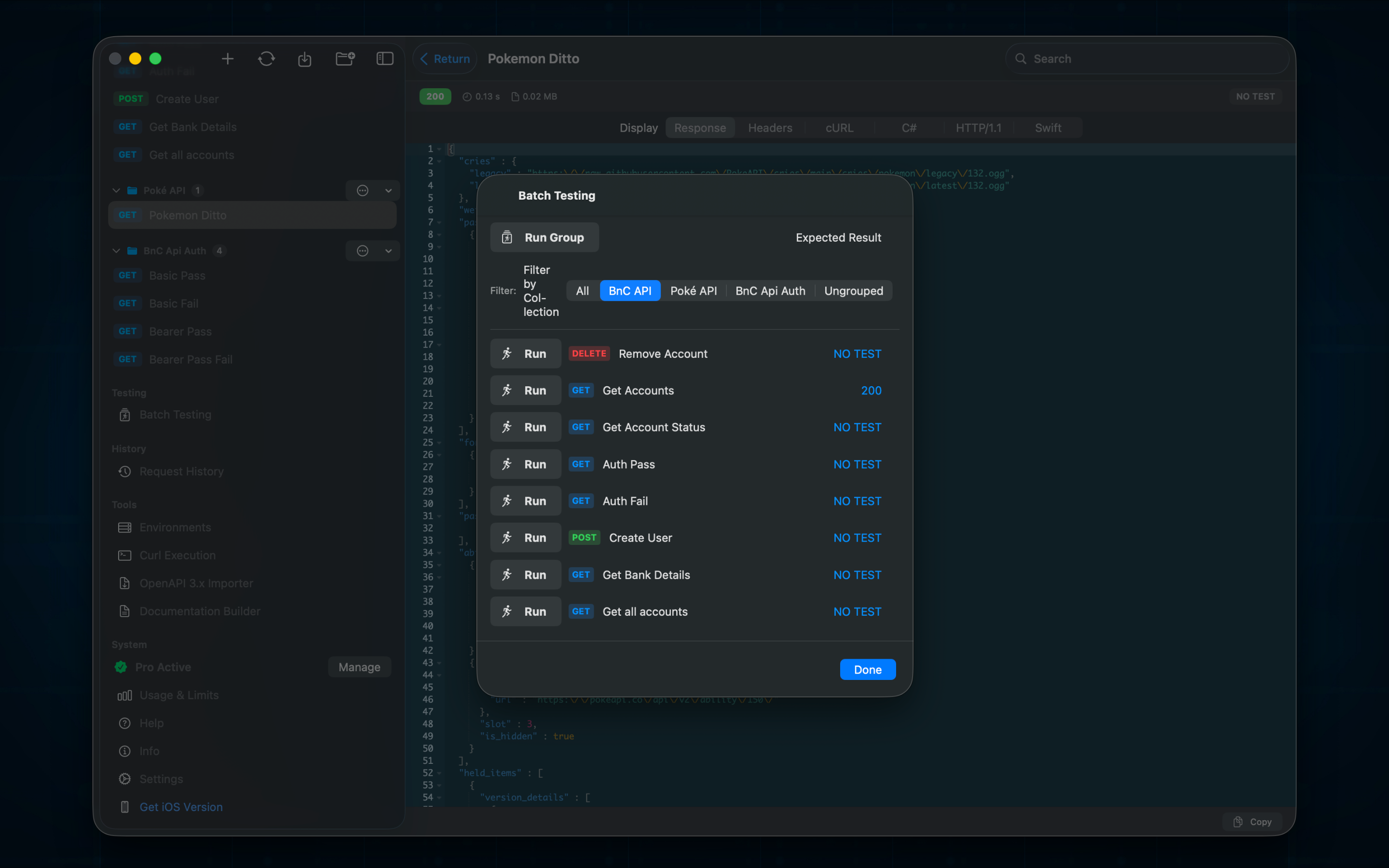
Task: Click the more options icon for Poké API
Action: click(362, 190)
